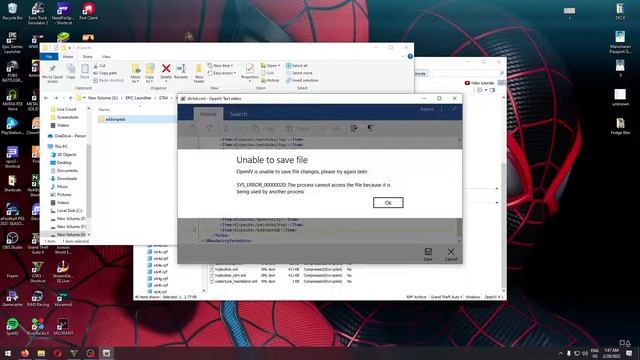Image resolution: width=640 pixels, height=360 pixels.
Task: Click the Cancel X icon in OpenIV editor
Action: [451, 254]
